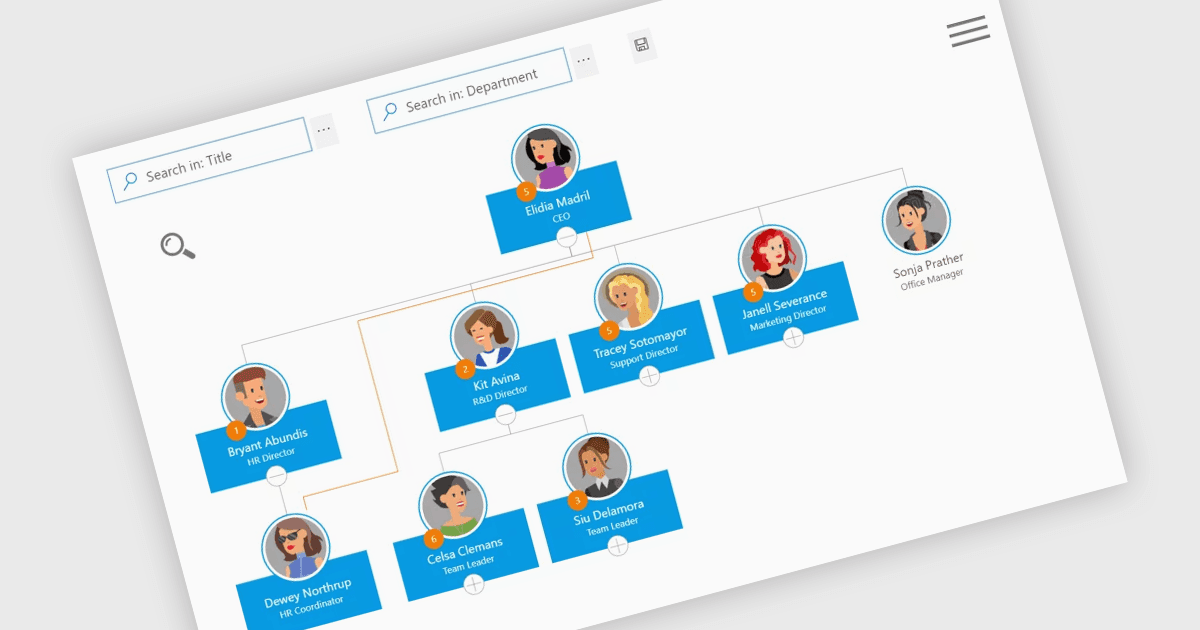Select Elidia Madril's avatar photo
Screen dimensions: 1200x630
(547, 158)
